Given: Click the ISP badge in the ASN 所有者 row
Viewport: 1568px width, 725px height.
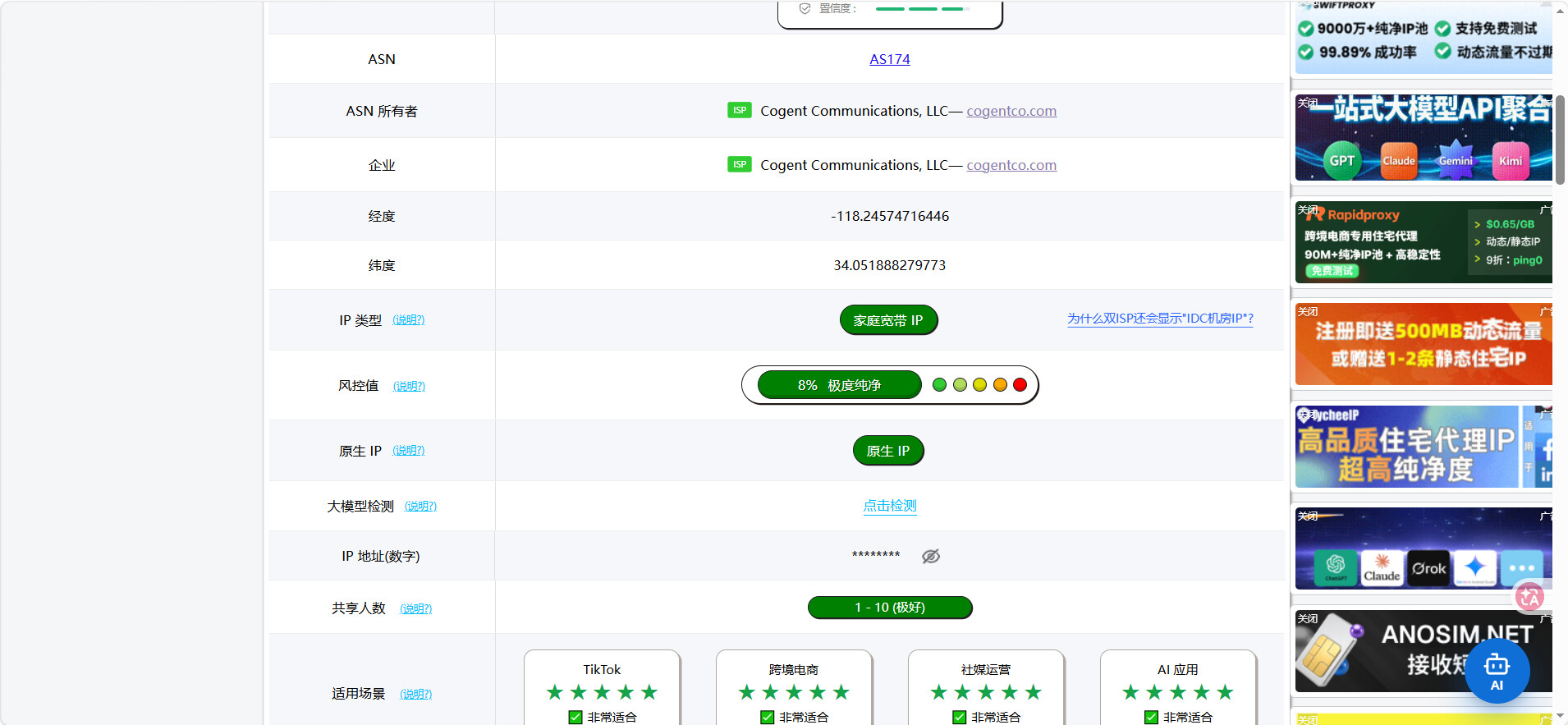Looking at the screenshot, I should [740, 110].
